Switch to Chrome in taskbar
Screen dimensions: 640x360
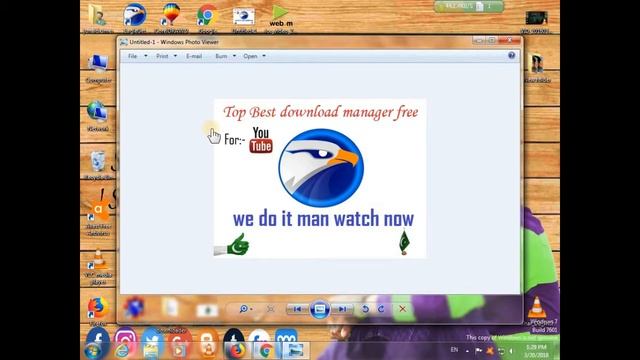(265, 350)
